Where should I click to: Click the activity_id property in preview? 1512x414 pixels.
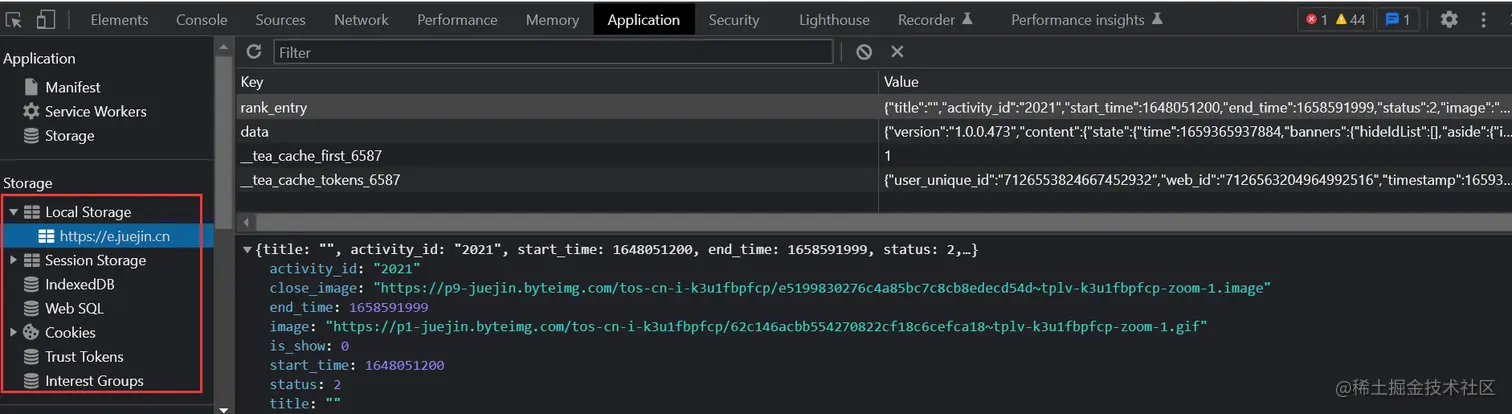(x=316, y=268)
